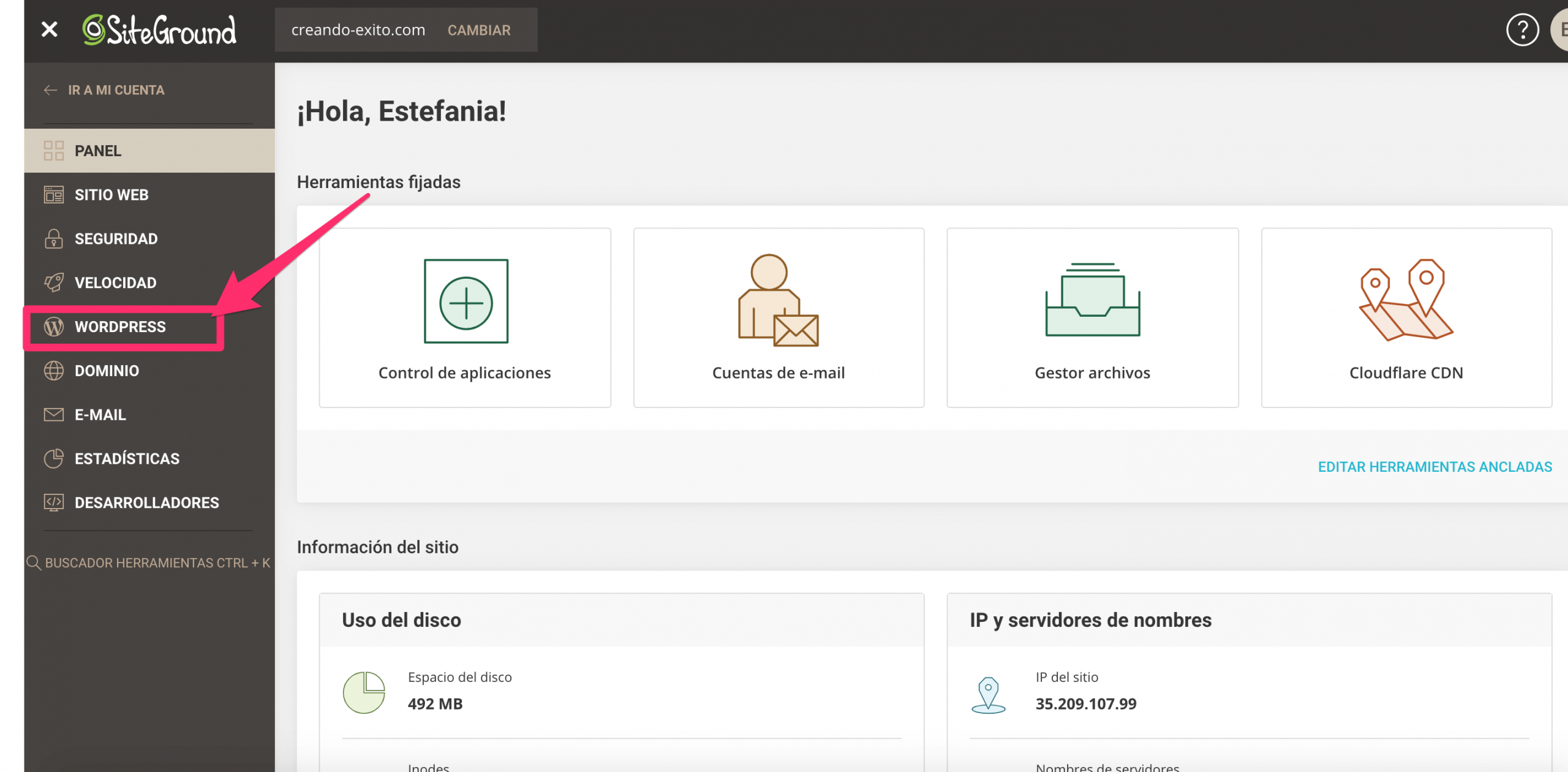
Task: Click the Espacio del disco label
Action: click(x=460, y=677)
